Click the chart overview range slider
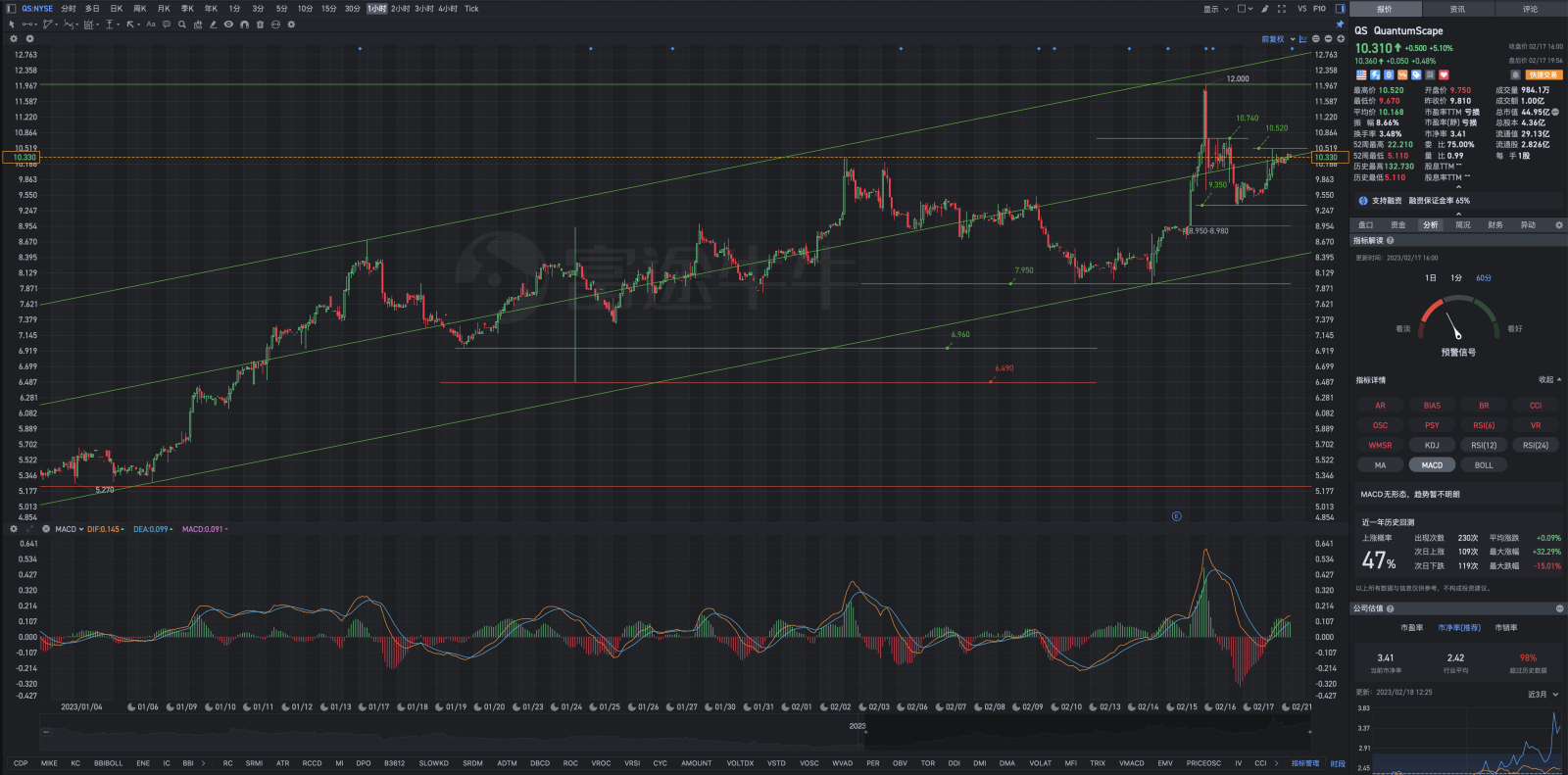The width and height of the screenshot is (1568, 775). click(x=676, y=731)
